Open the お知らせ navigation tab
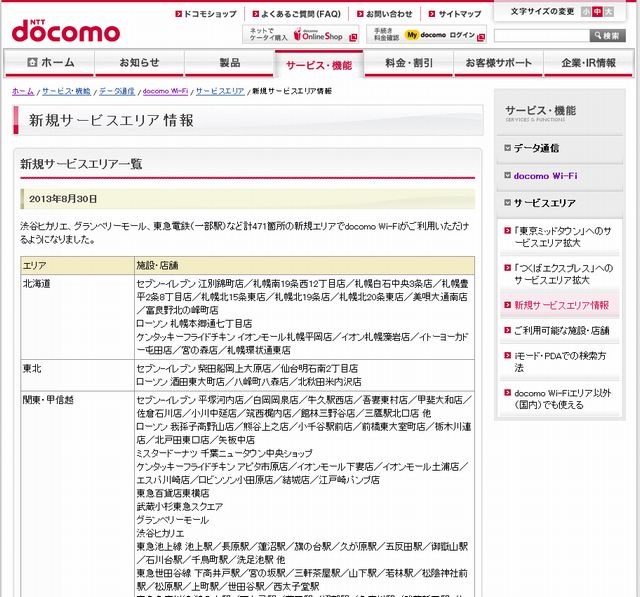 click(x=139, y=63)
